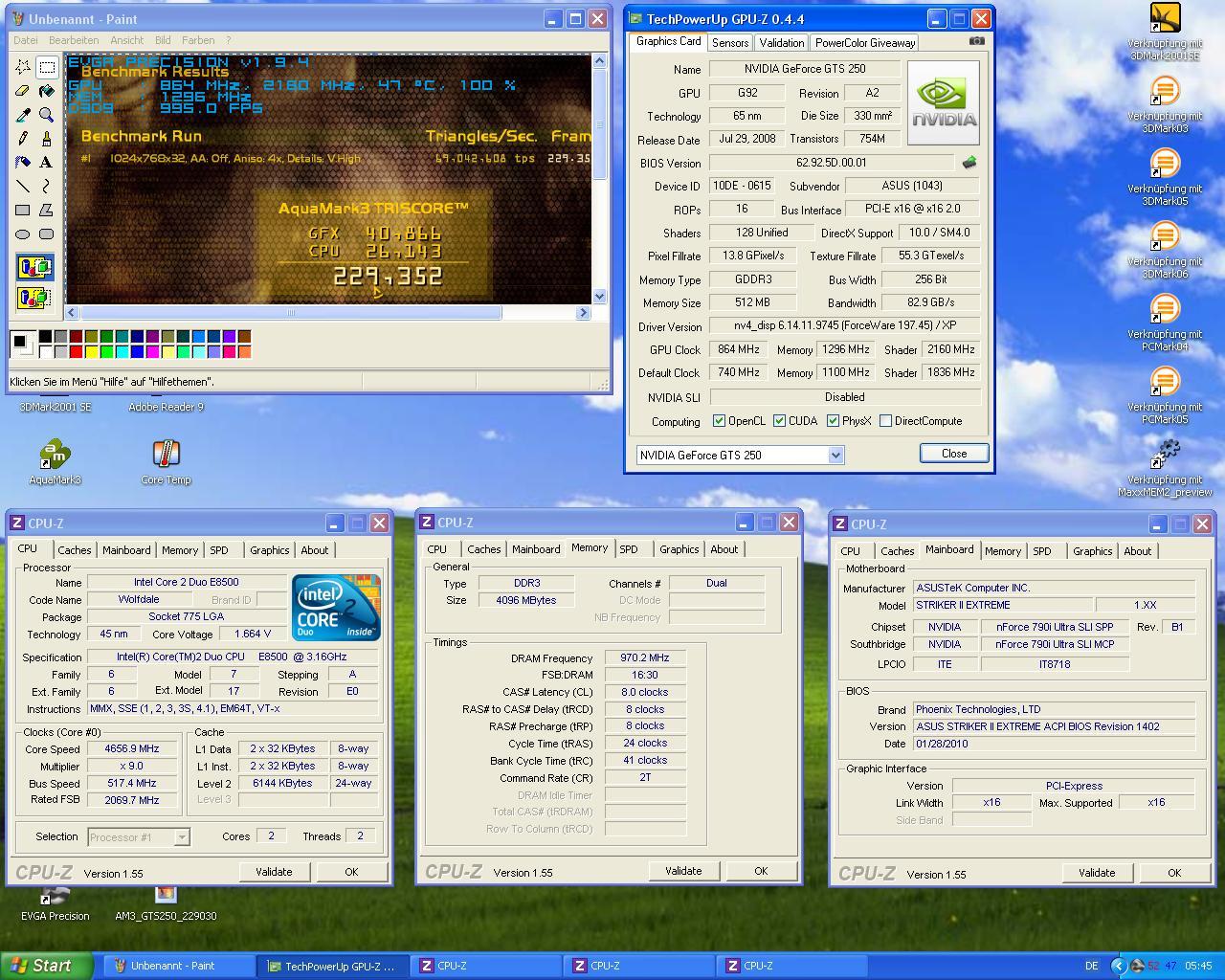Choose the Fill With Color bucket tool
1225x980 pixels.
point(46,91)
